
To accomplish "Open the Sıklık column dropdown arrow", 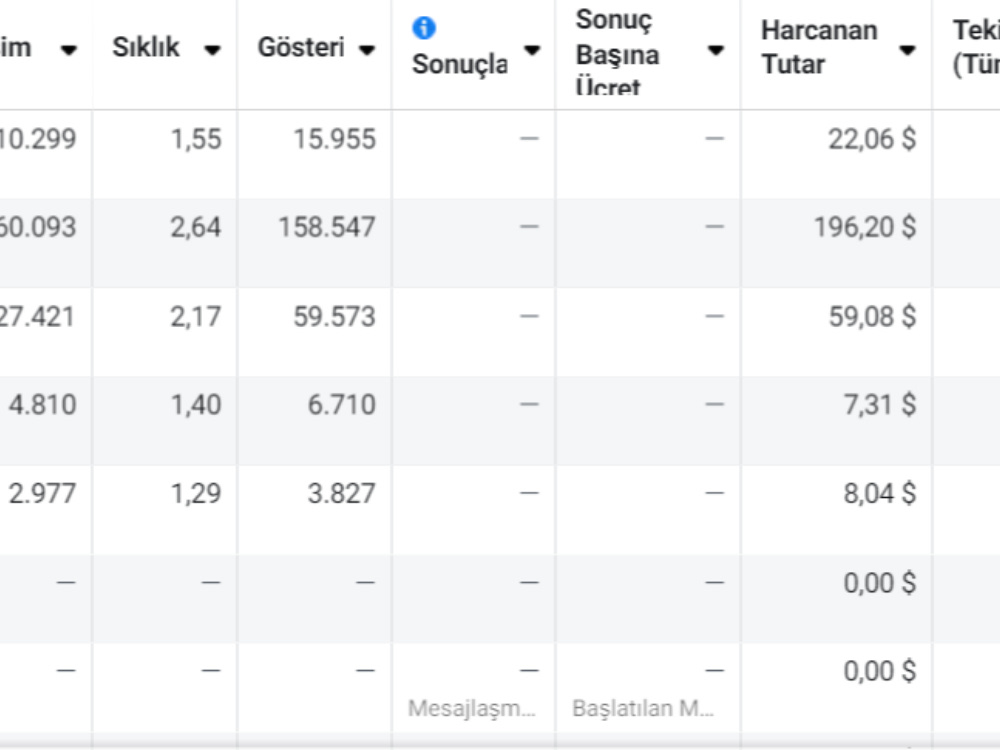I will click(x=212, y=50).
